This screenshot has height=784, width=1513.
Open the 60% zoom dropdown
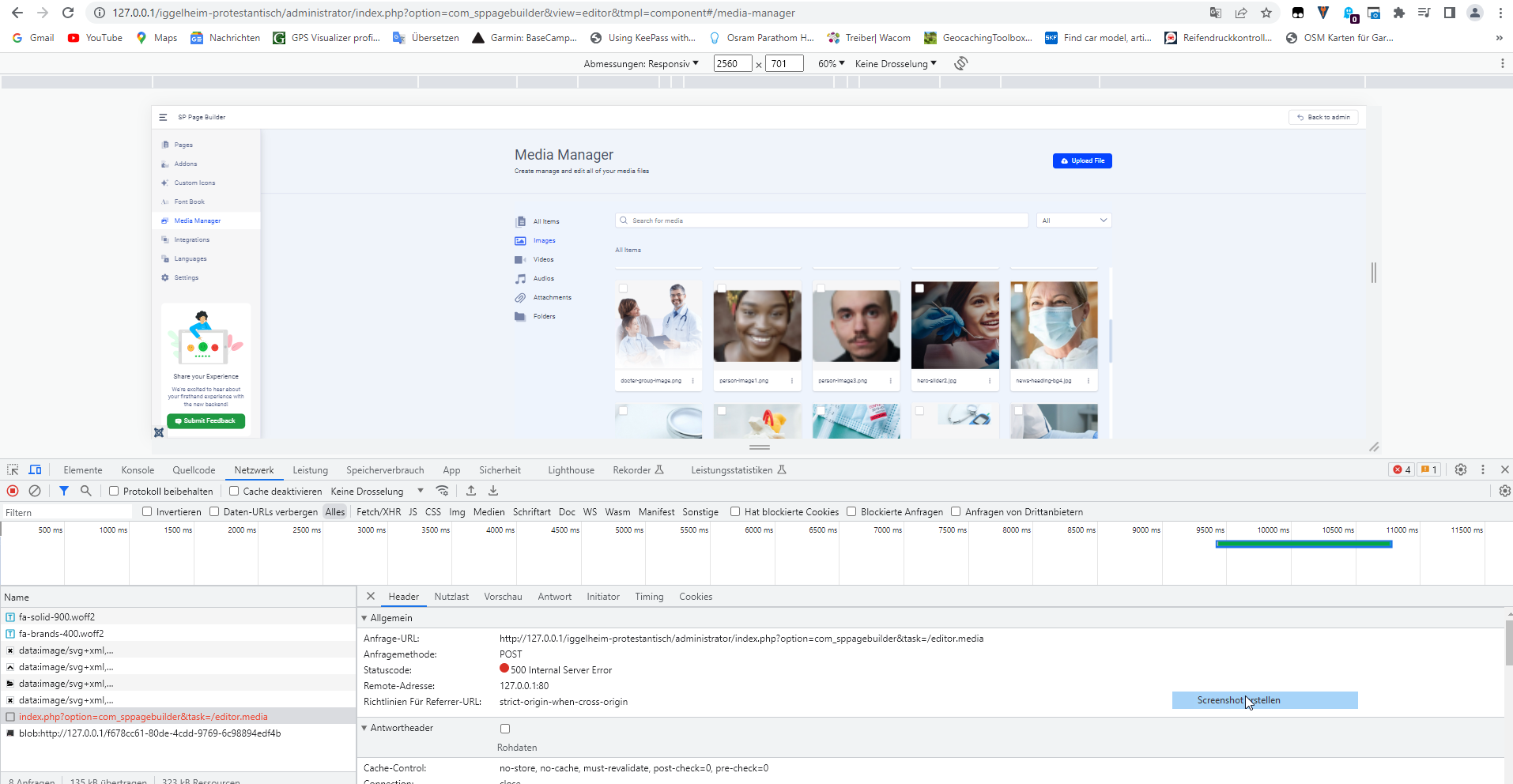pos(831,63)
